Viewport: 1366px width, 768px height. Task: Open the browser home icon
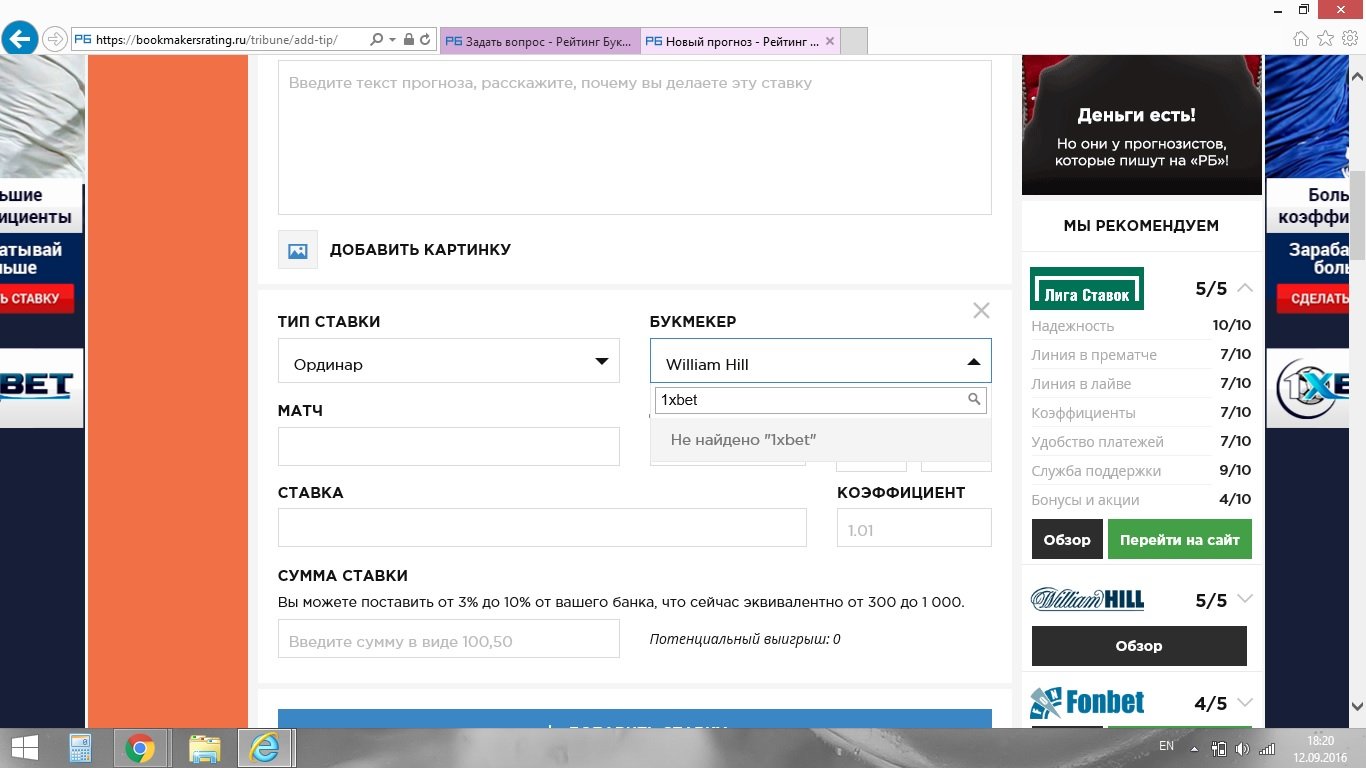(x=1300, y=39)
